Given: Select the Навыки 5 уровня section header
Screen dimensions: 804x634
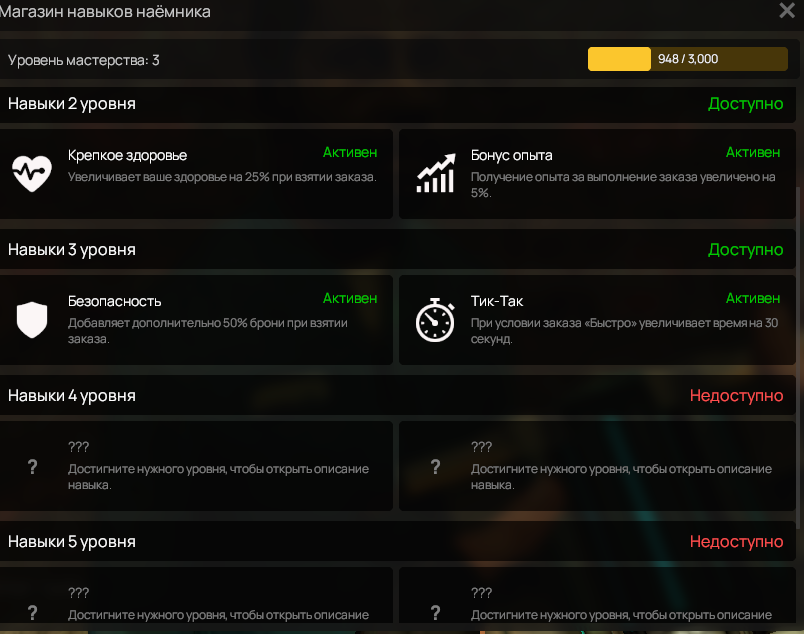Looking at the screenshot, I should pos(397,542).
